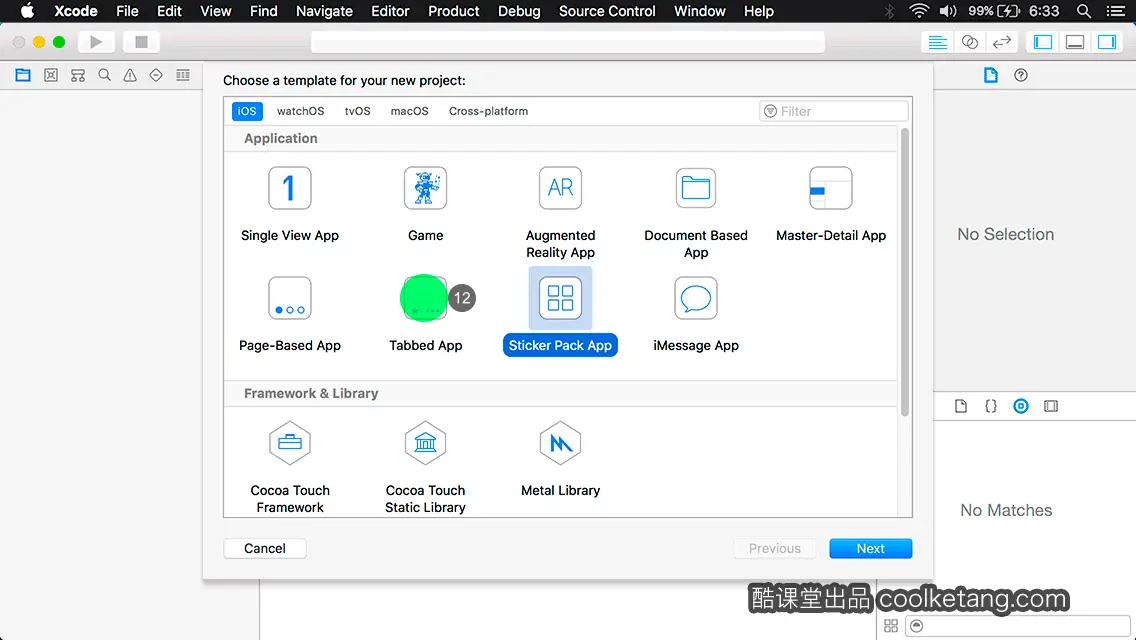Screen dimensions: 1136x640
Task: Open the Find navigator magnifier icon
Action: coord(104,75)
